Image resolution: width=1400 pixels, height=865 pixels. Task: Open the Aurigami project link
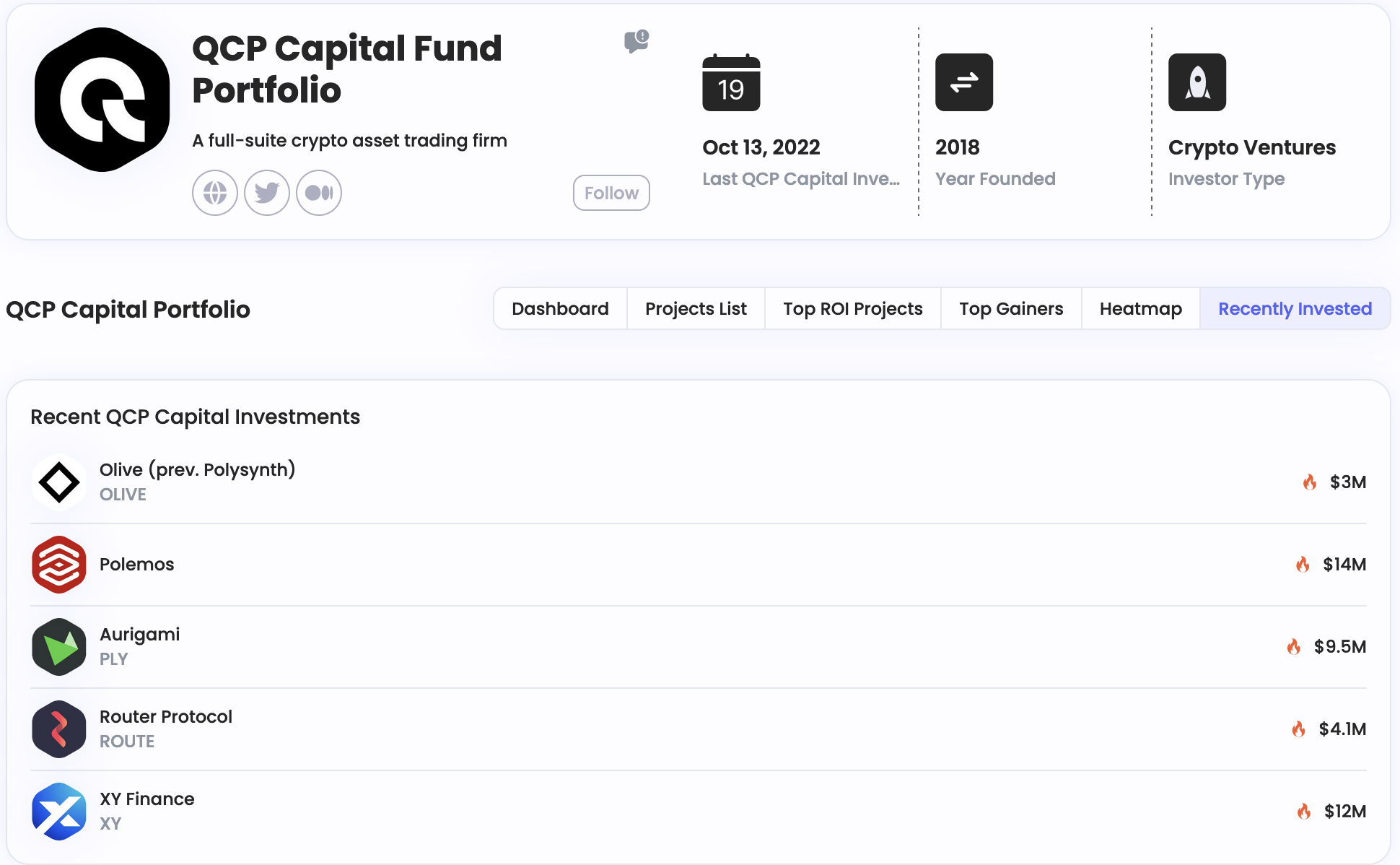click(139, 635)
